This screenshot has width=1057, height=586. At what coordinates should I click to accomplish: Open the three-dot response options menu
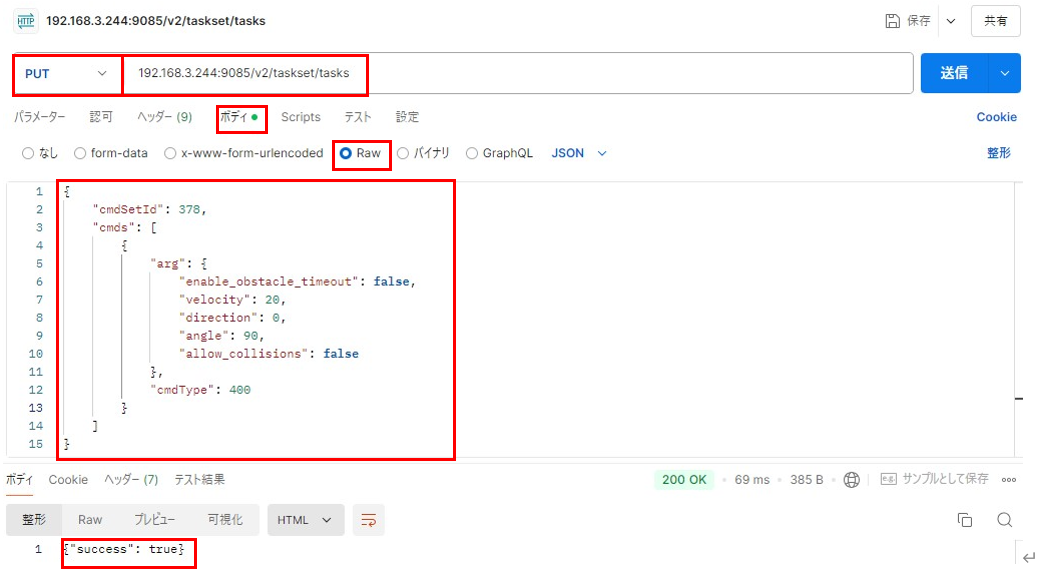1008,480
